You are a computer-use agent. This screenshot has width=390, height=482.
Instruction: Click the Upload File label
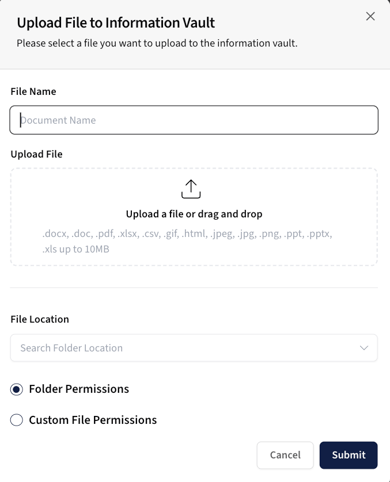[x=36, y=154]
